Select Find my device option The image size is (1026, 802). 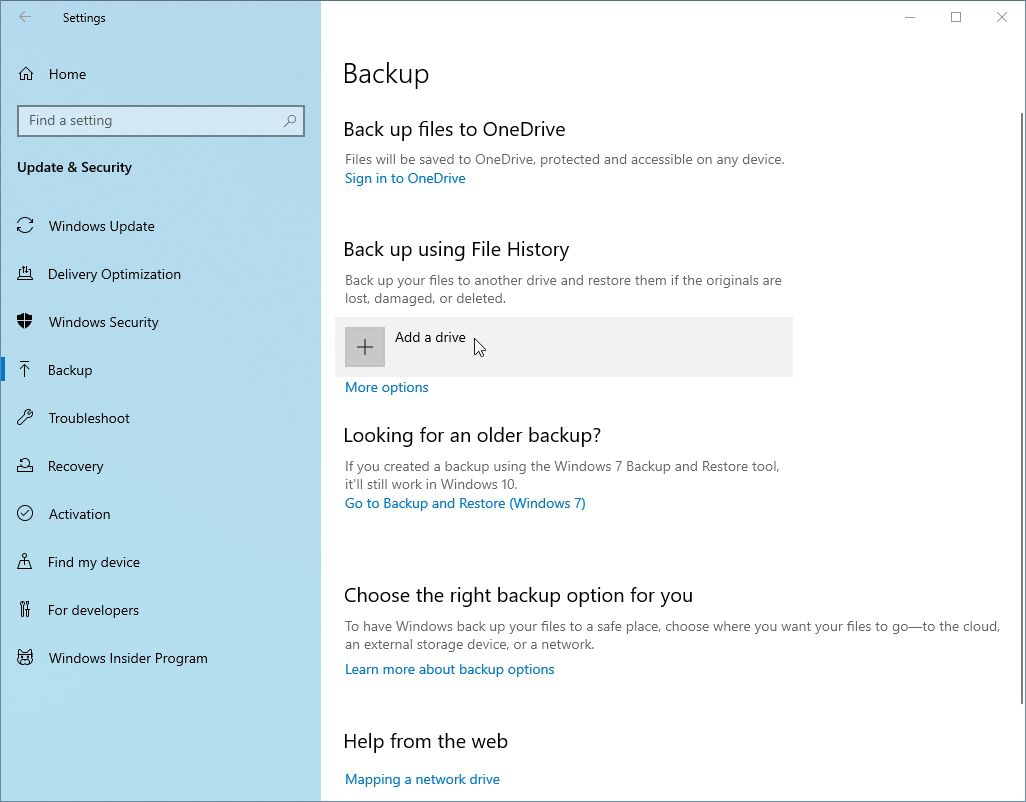tap(94, 562)
